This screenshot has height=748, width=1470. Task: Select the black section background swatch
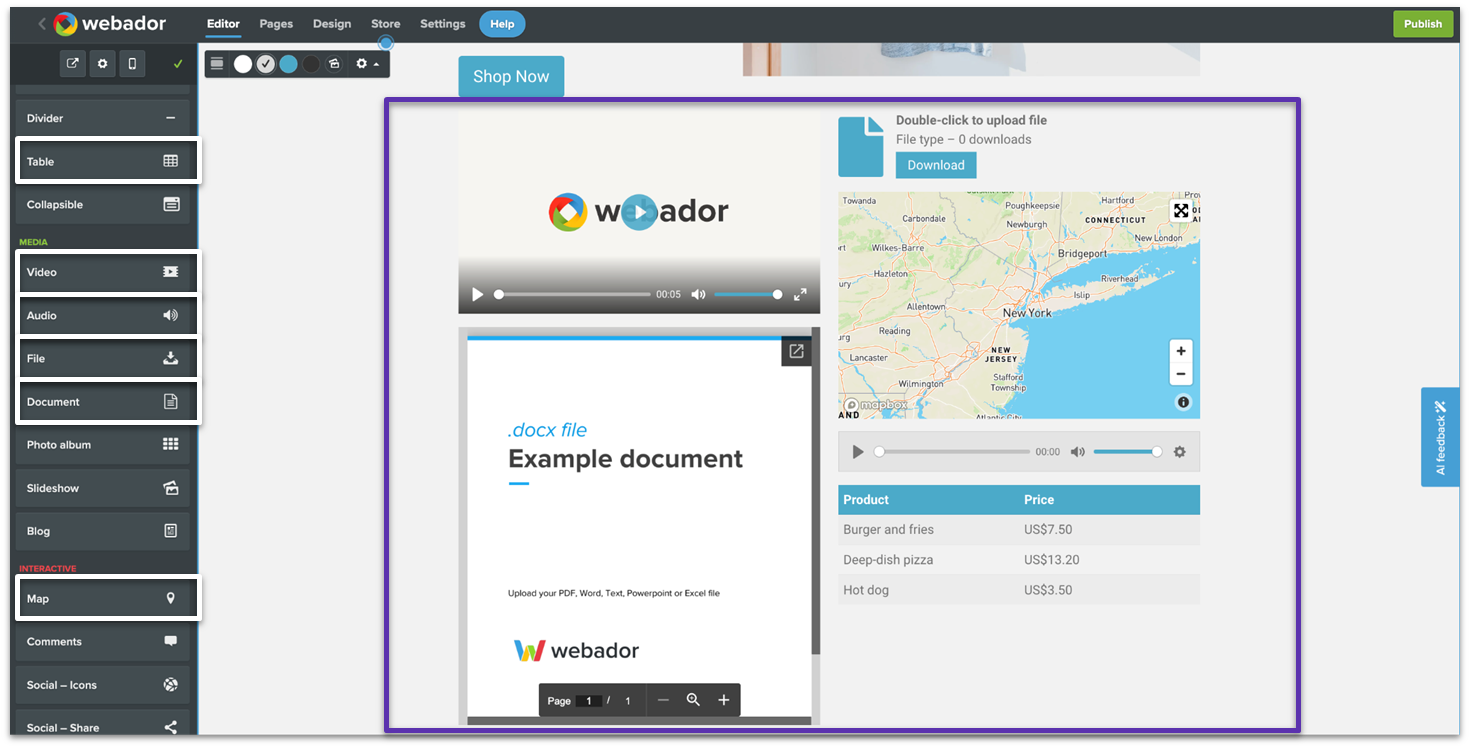tap(311, 64)
